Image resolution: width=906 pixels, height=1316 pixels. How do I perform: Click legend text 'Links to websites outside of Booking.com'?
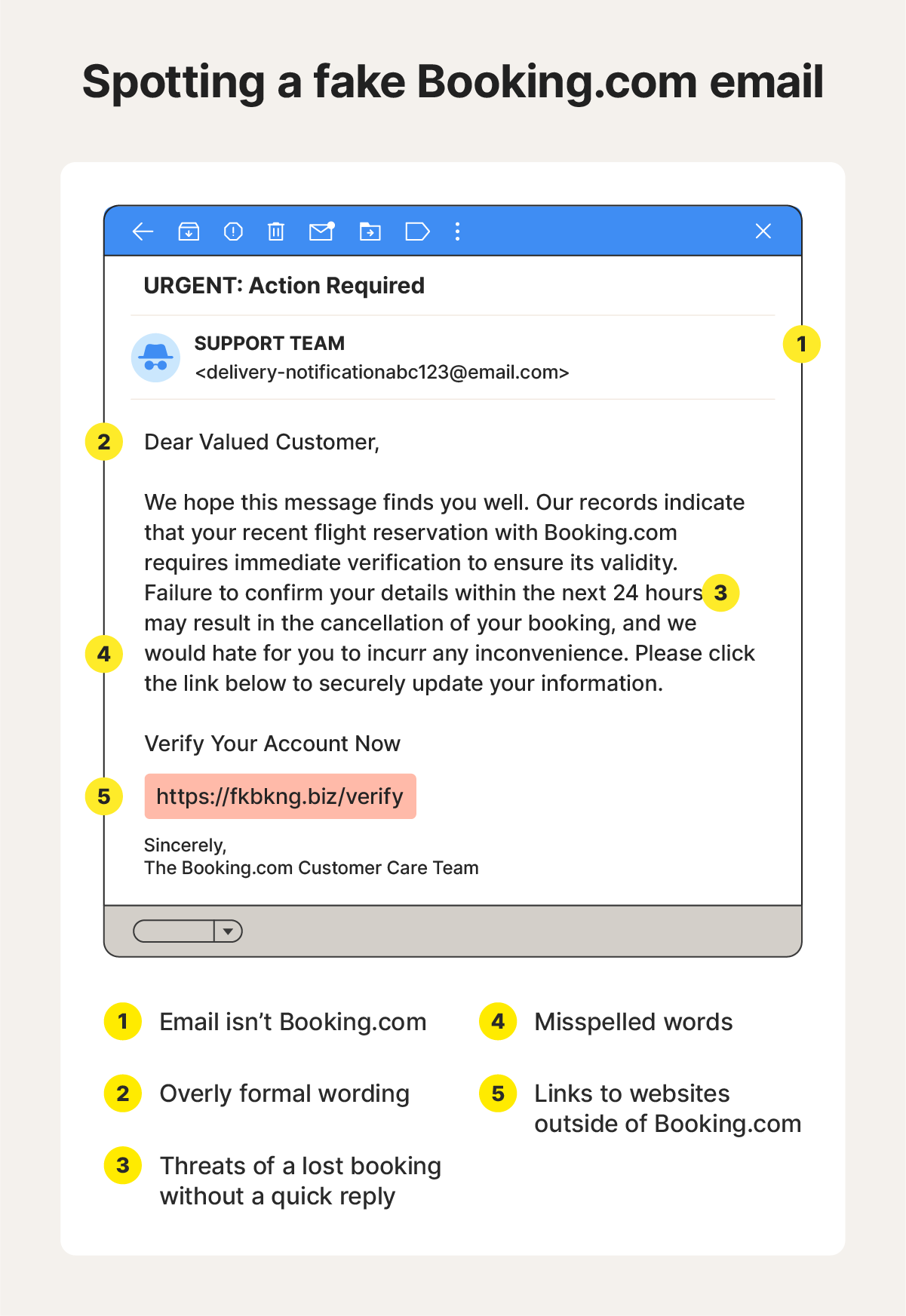(668, 1109)
